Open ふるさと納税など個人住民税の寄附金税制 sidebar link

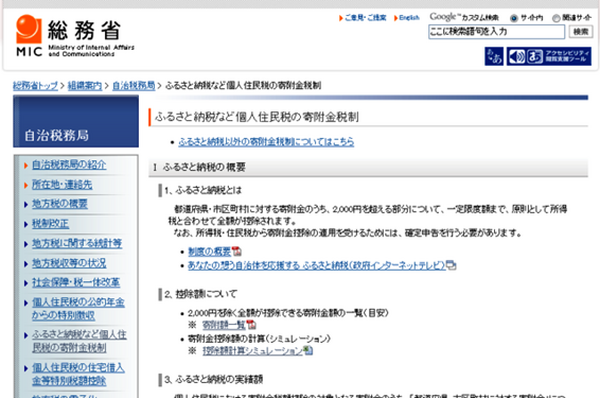tap(79, 341)
